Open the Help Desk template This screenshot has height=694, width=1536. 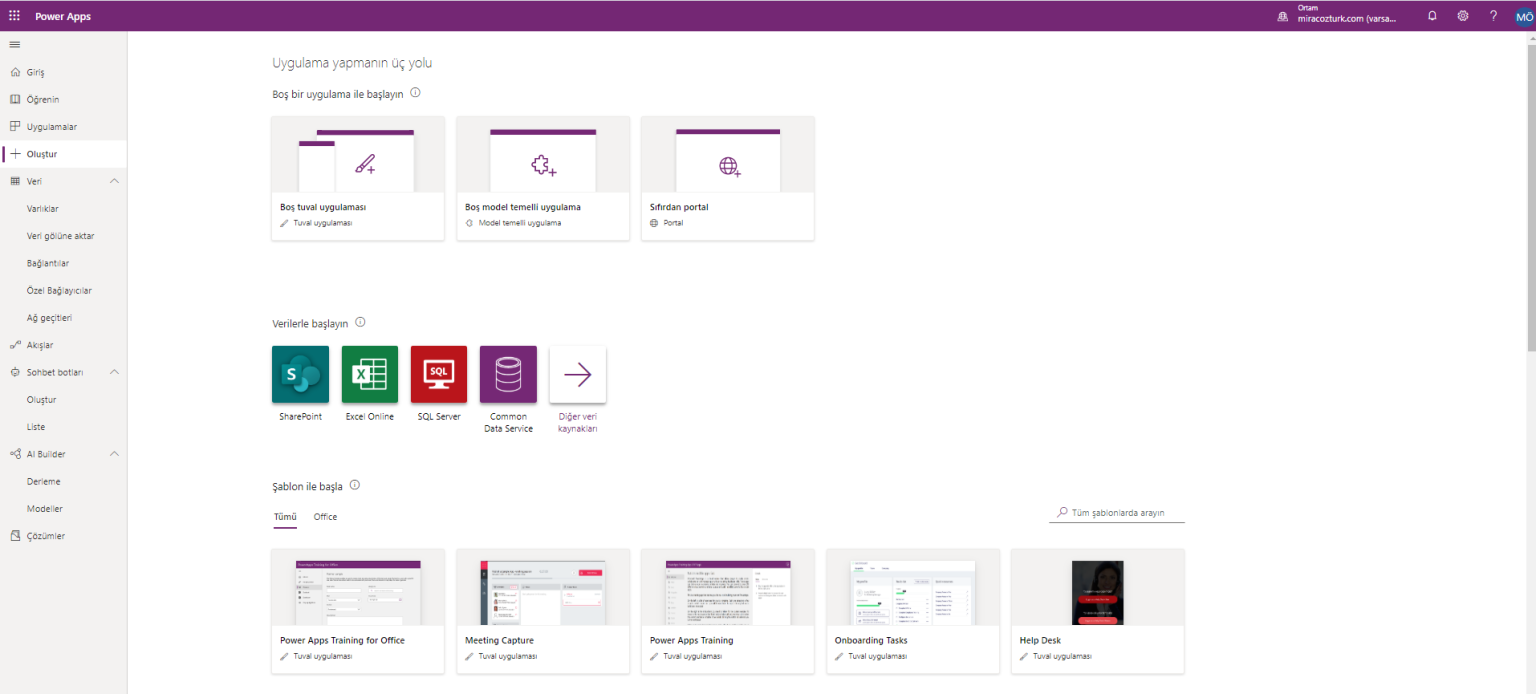1098,611
